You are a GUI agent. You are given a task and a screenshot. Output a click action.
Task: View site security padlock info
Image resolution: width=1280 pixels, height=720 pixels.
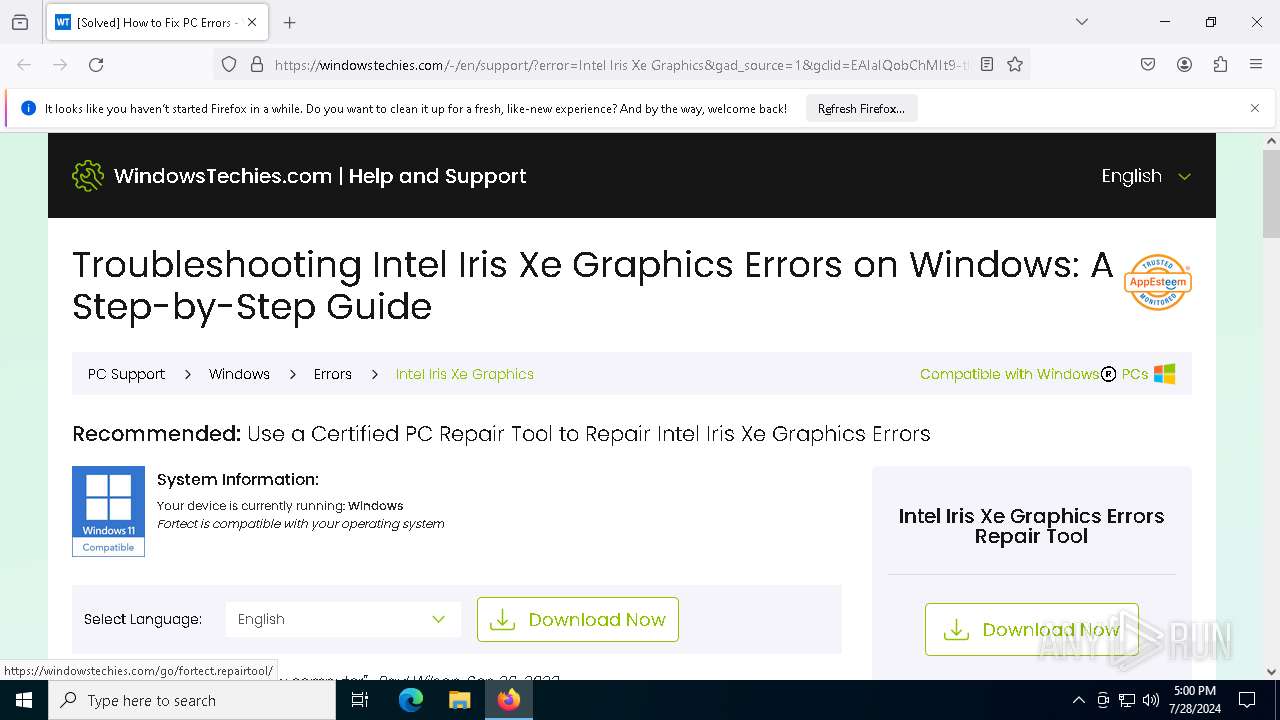coord(257,64)
